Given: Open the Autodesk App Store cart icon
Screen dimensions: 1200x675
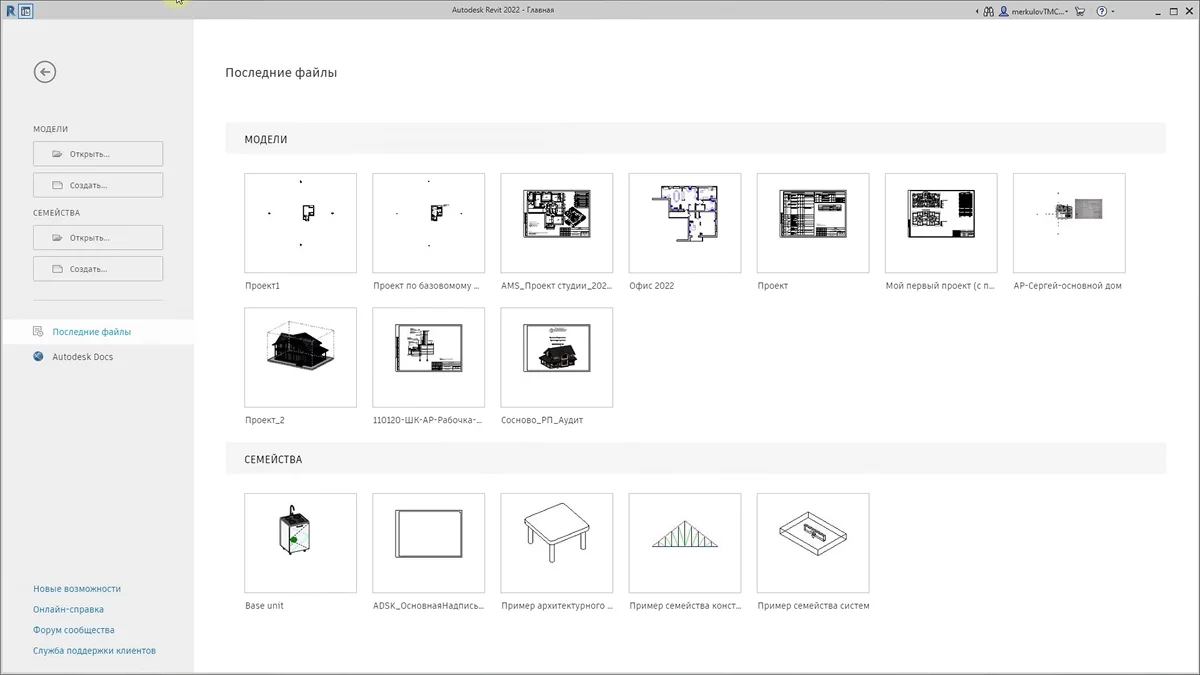Looking at the screenshot, I should [1082, 11].
